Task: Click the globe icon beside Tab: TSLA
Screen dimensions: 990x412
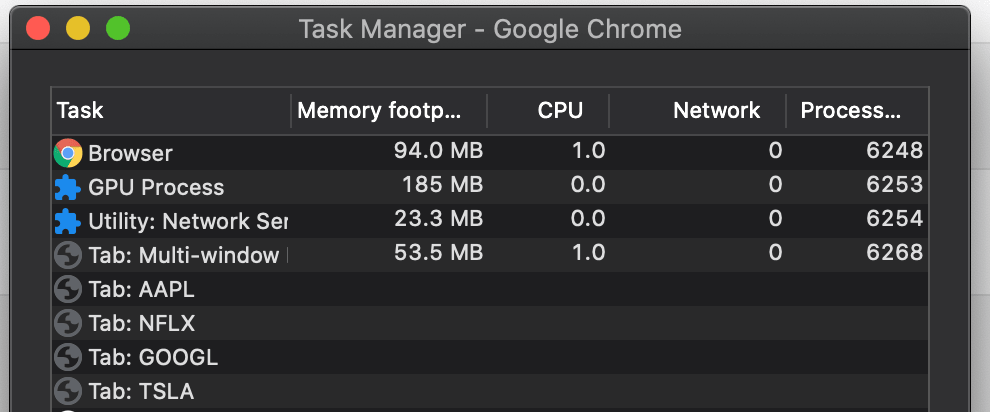Action: pyautogui.click(x=68, y=391)
